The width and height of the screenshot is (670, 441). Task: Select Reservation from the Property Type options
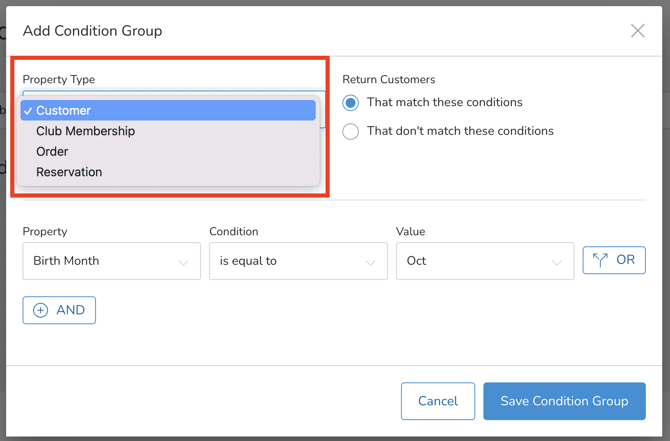[69, 172]
